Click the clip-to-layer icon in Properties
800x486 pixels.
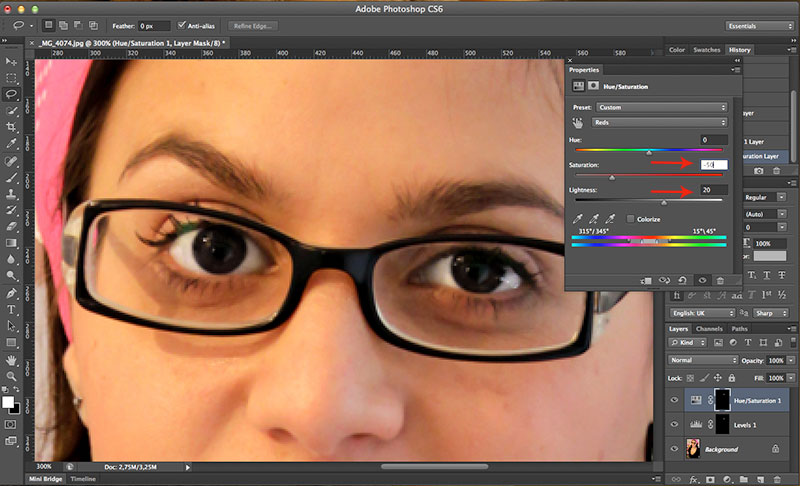click(645, 280)
